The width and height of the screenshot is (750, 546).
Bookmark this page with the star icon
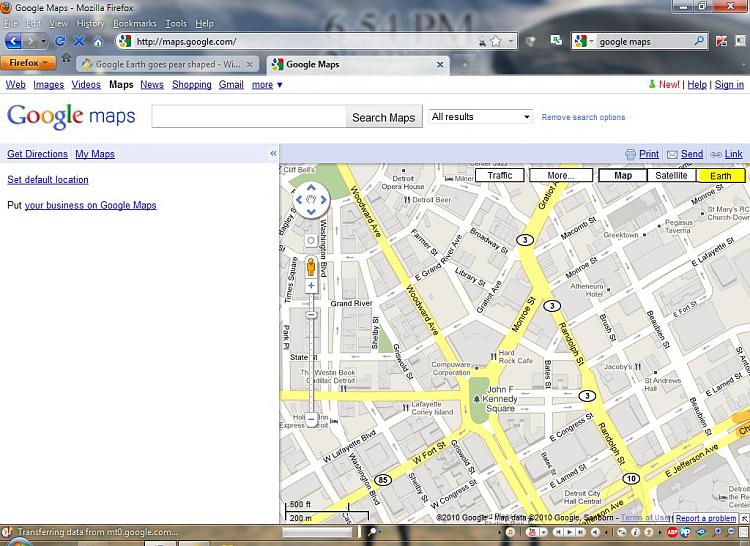coord(496,42)
